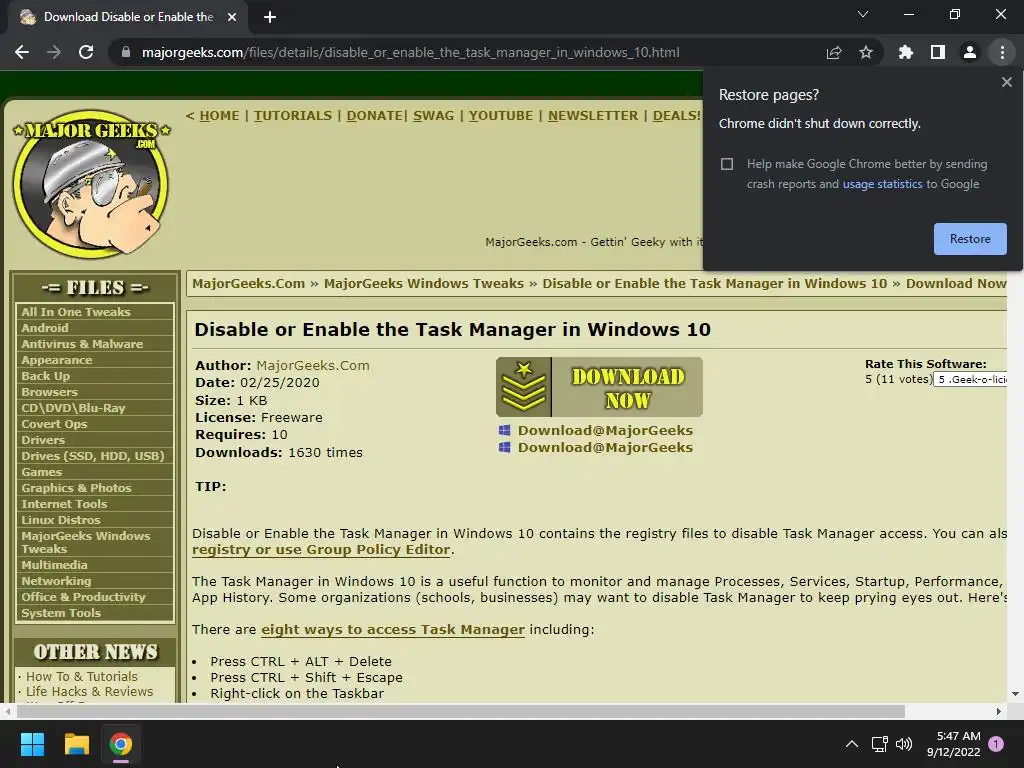Click MajorGeeks.Com in the breadcrumb
The width and height of the screenshot is (1024, 768).
pos(248,283)
